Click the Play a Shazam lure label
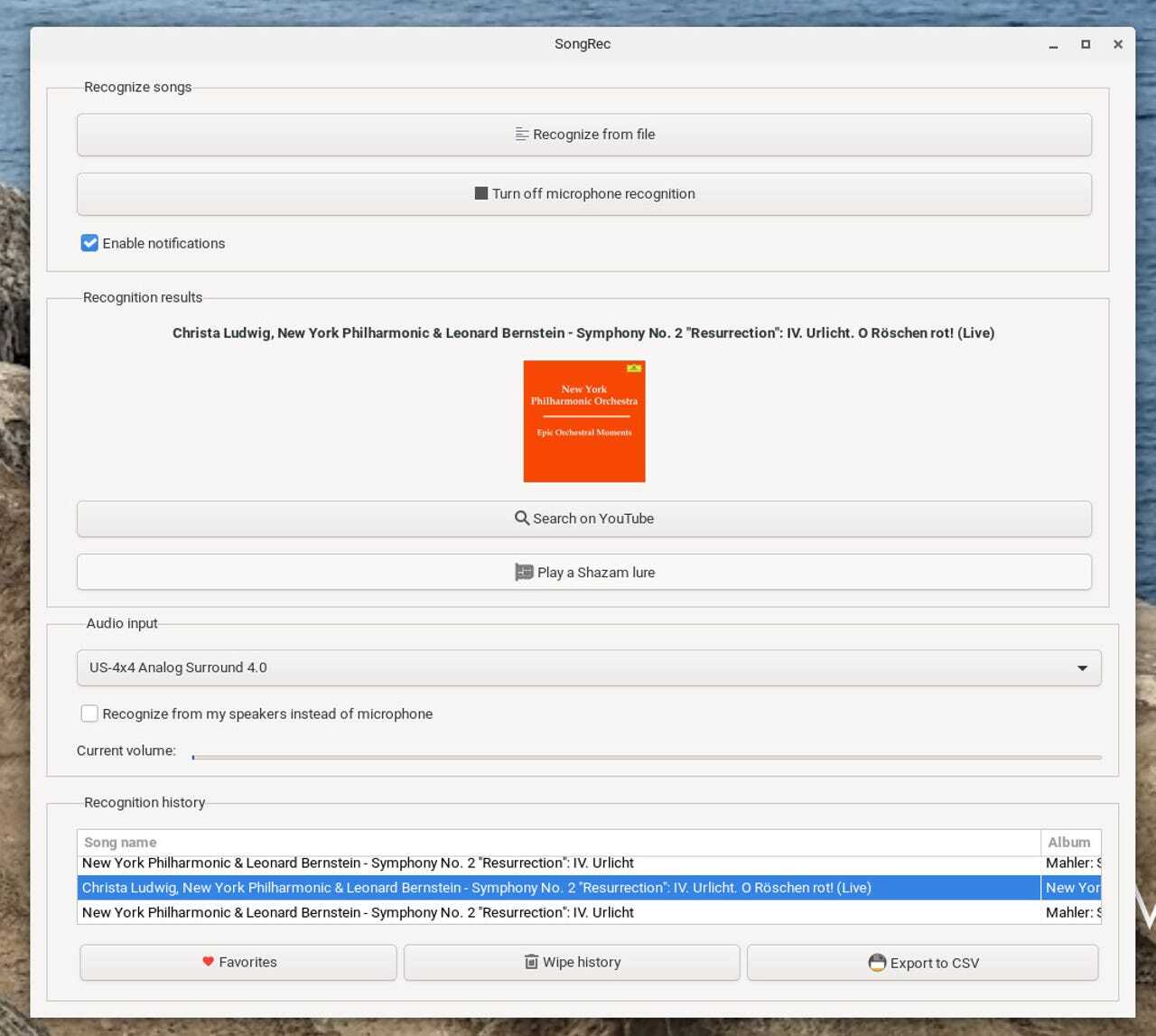 pyautogui.click(x=596, y=572)
